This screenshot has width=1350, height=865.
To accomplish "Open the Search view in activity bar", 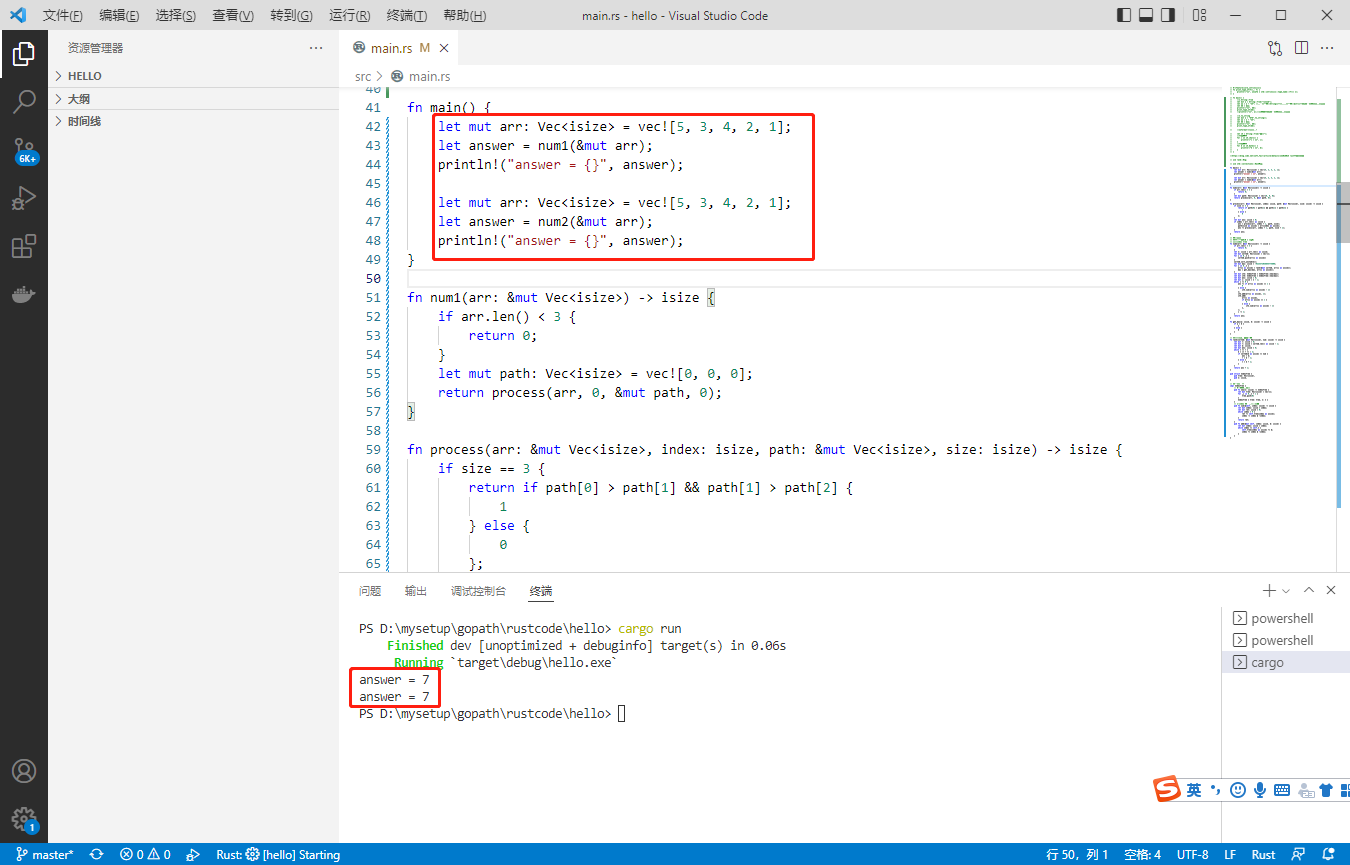I will coord(24,102).
